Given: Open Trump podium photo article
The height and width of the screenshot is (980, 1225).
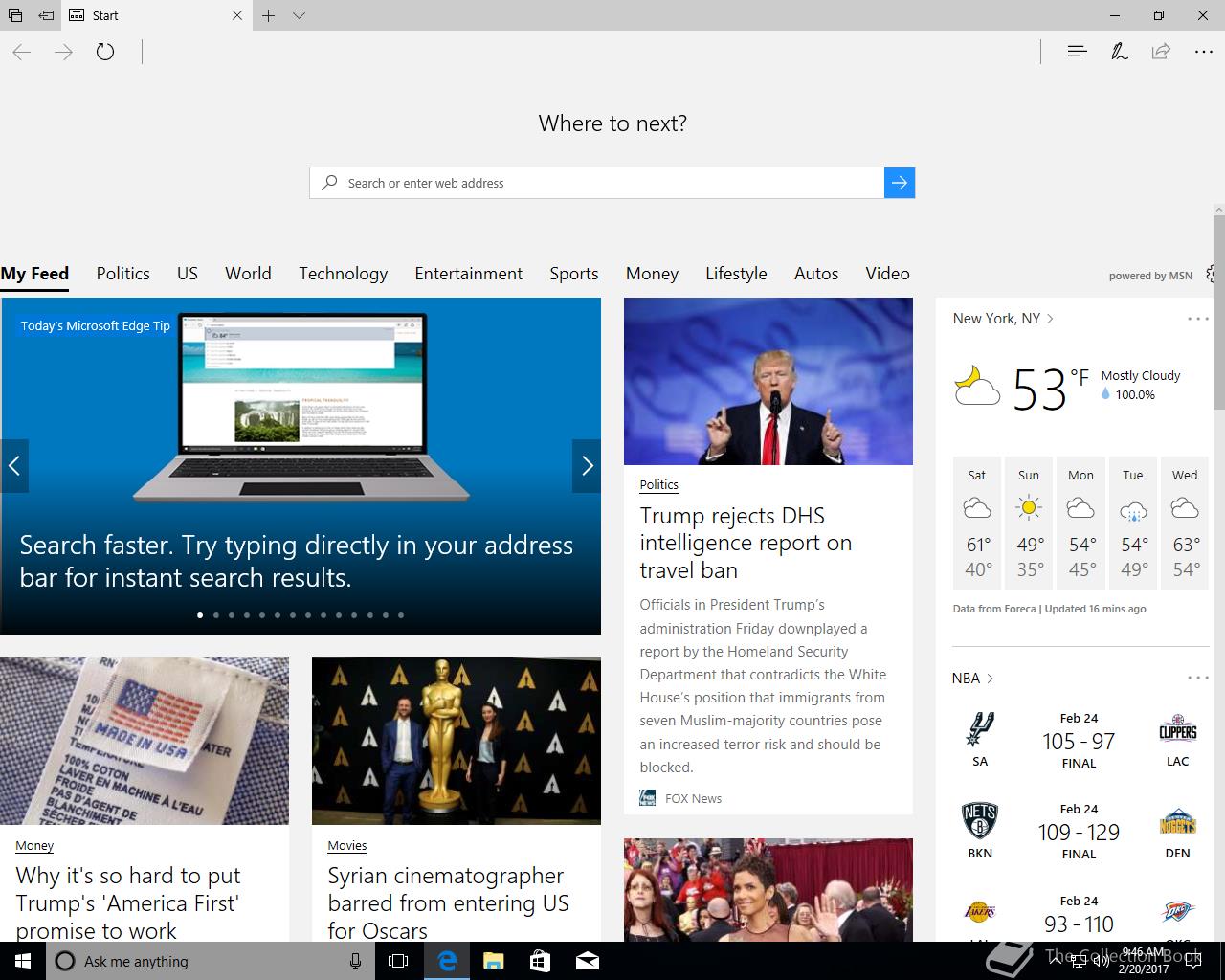Looking at the screenshot, I should tap(768, 381).
